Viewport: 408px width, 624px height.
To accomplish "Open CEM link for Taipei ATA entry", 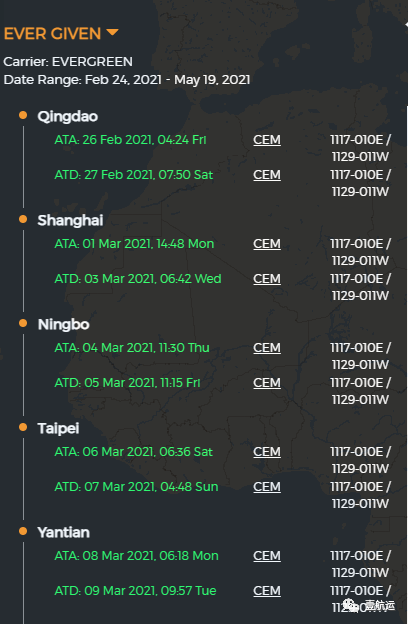I will coord(267,452).
